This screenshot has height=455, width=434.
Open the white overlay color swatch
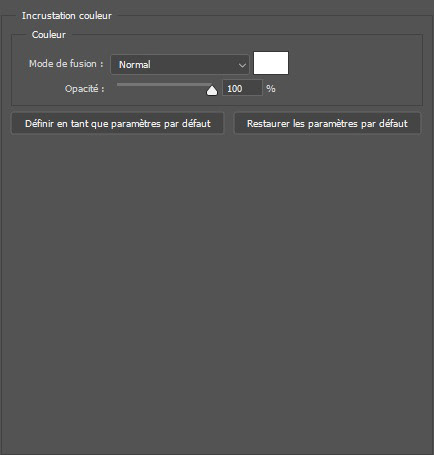coord(271,63)
